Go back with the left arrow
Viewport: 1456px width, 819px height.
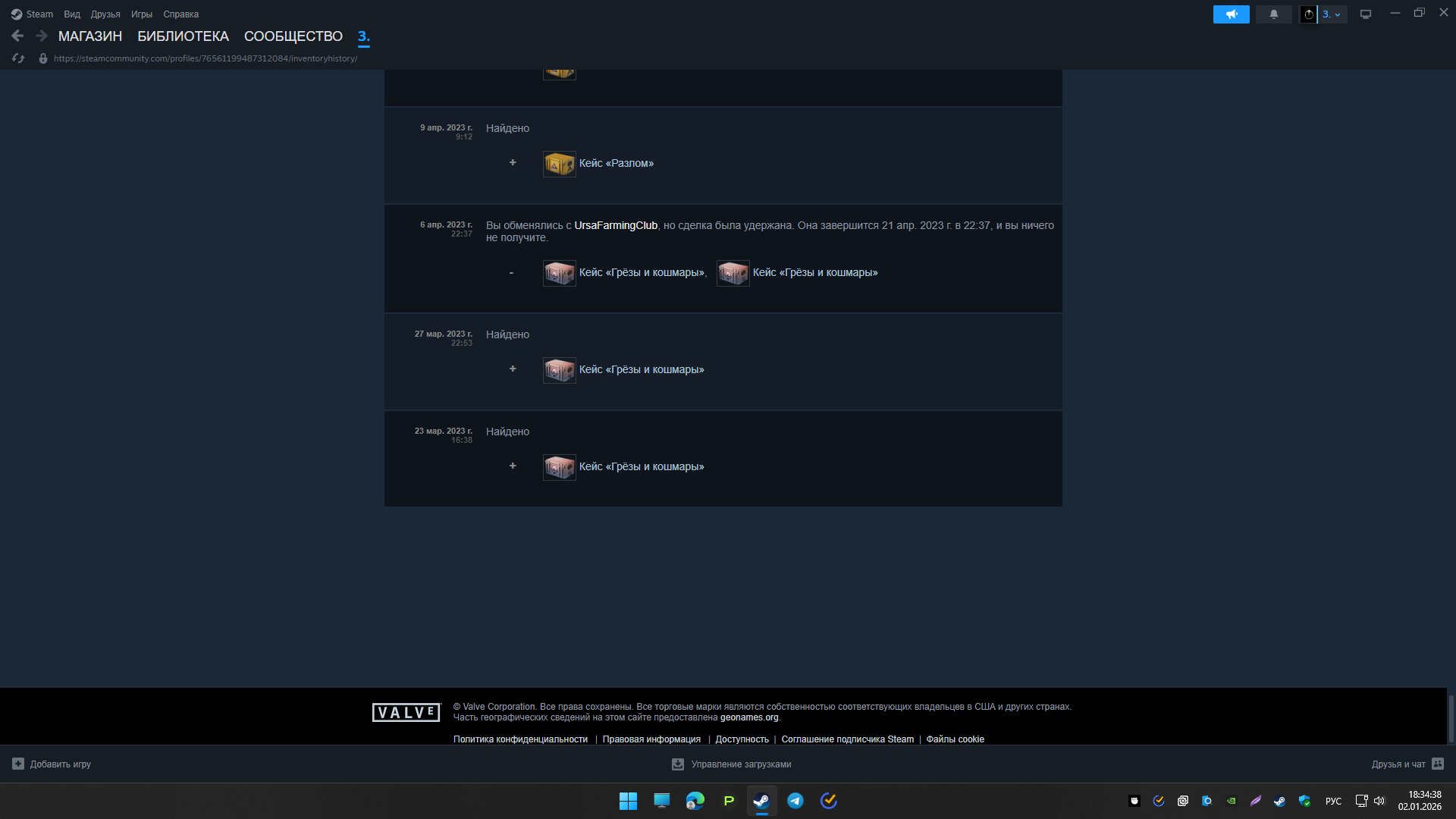point(17,36)
